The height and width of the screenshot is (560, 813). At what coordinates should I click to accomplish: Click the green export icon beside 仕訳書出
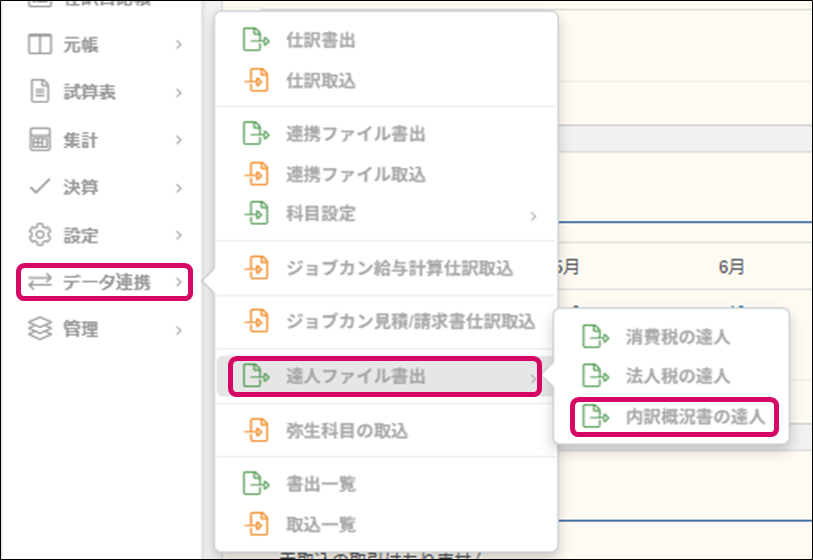[256, 40]
